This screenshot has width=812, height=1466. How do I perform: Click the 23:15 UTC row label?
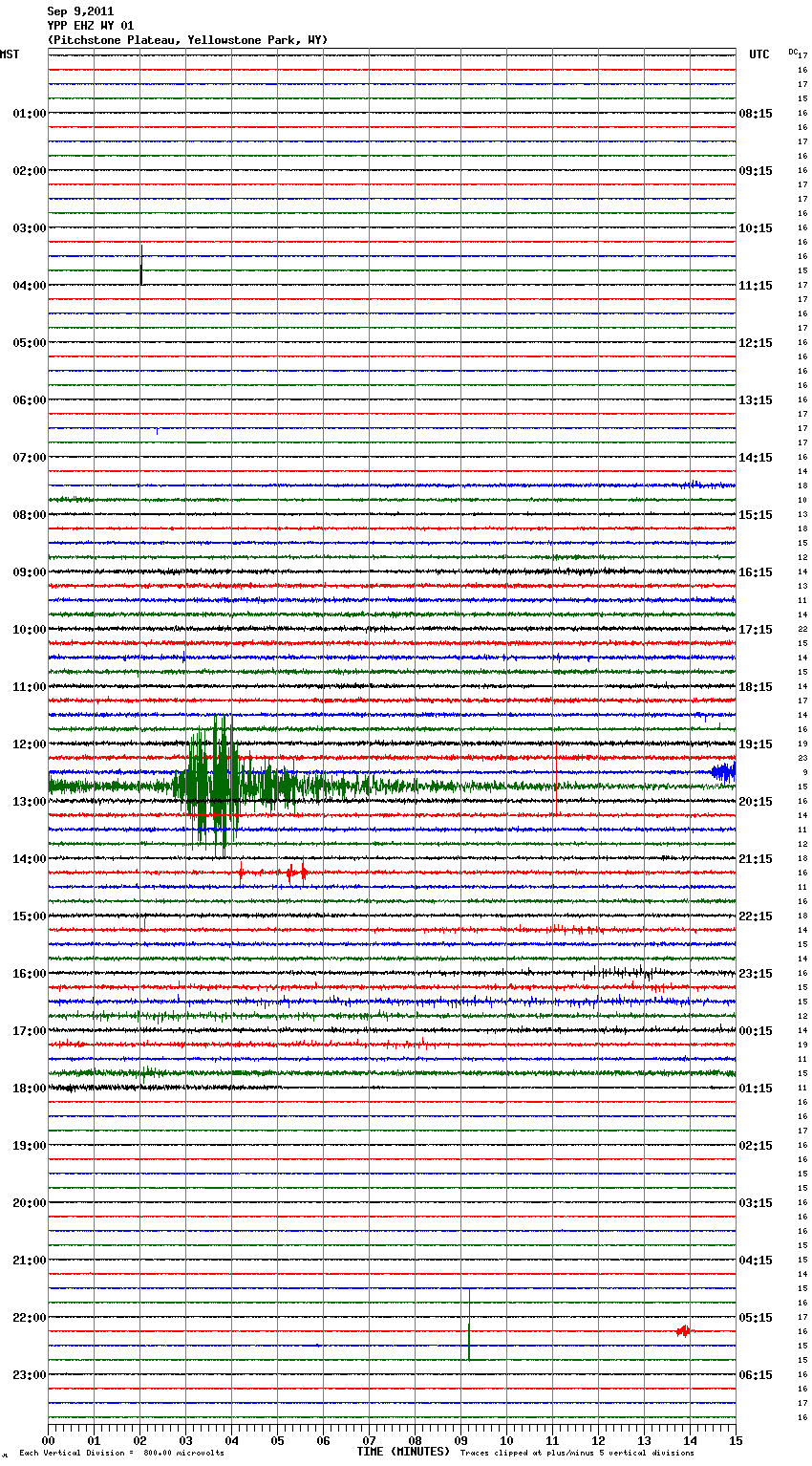click(x=755, y=974)
